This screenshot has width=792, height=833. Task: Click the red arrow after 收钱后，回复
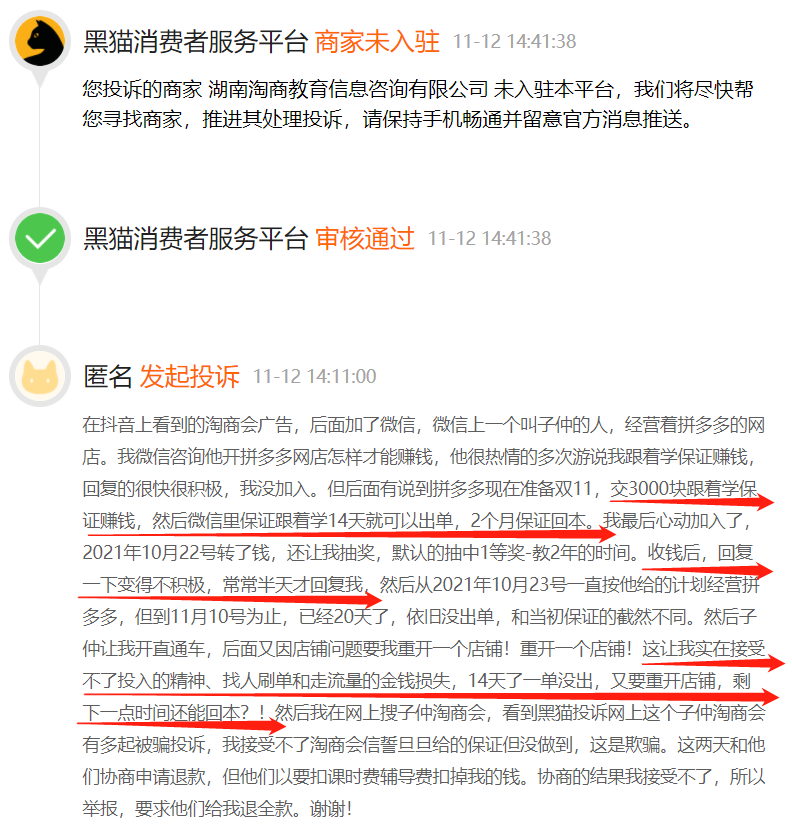click(x=709, y=571)
